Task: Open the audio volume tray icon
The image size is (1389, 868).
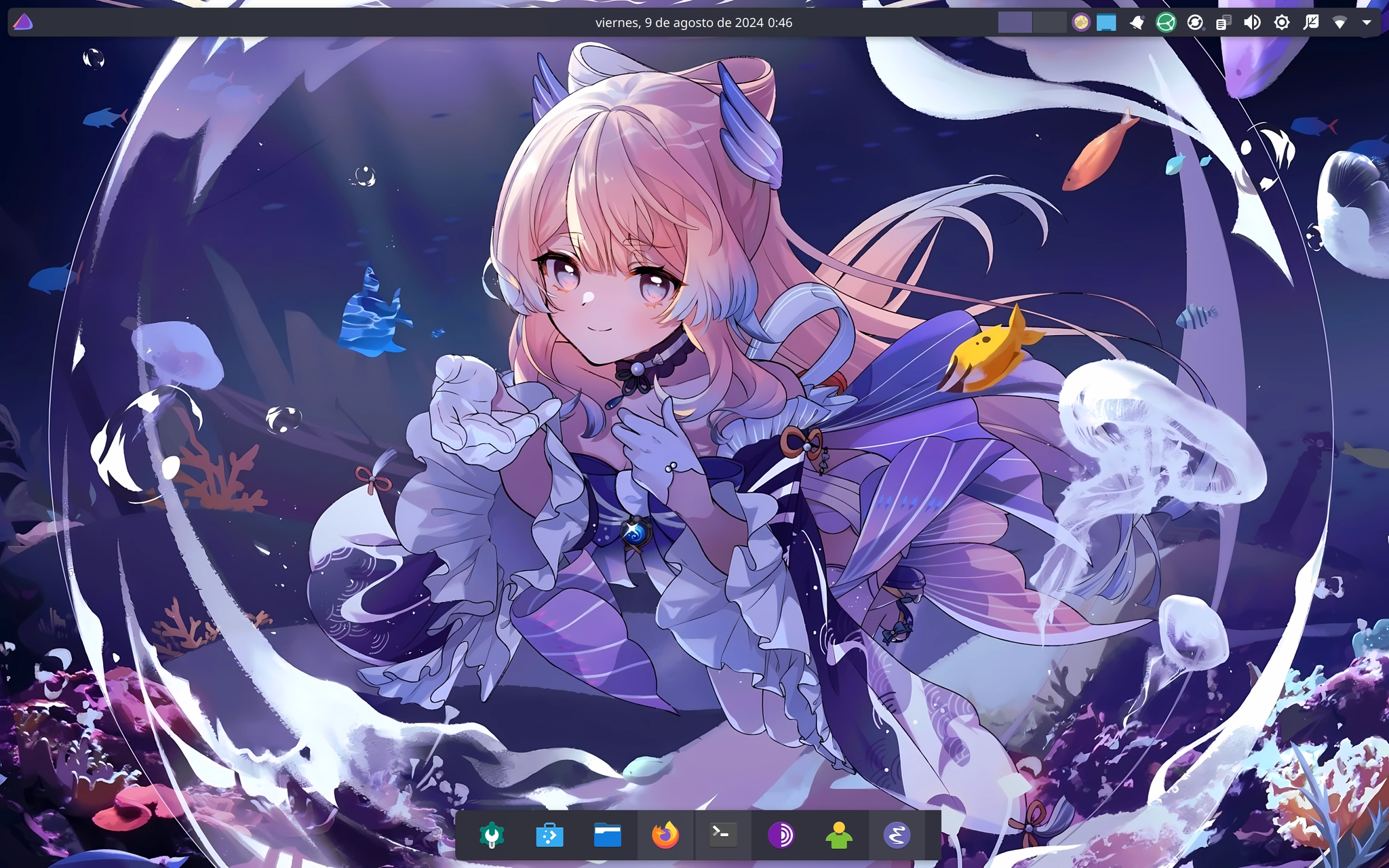Action: click(x=1252, y=22)
